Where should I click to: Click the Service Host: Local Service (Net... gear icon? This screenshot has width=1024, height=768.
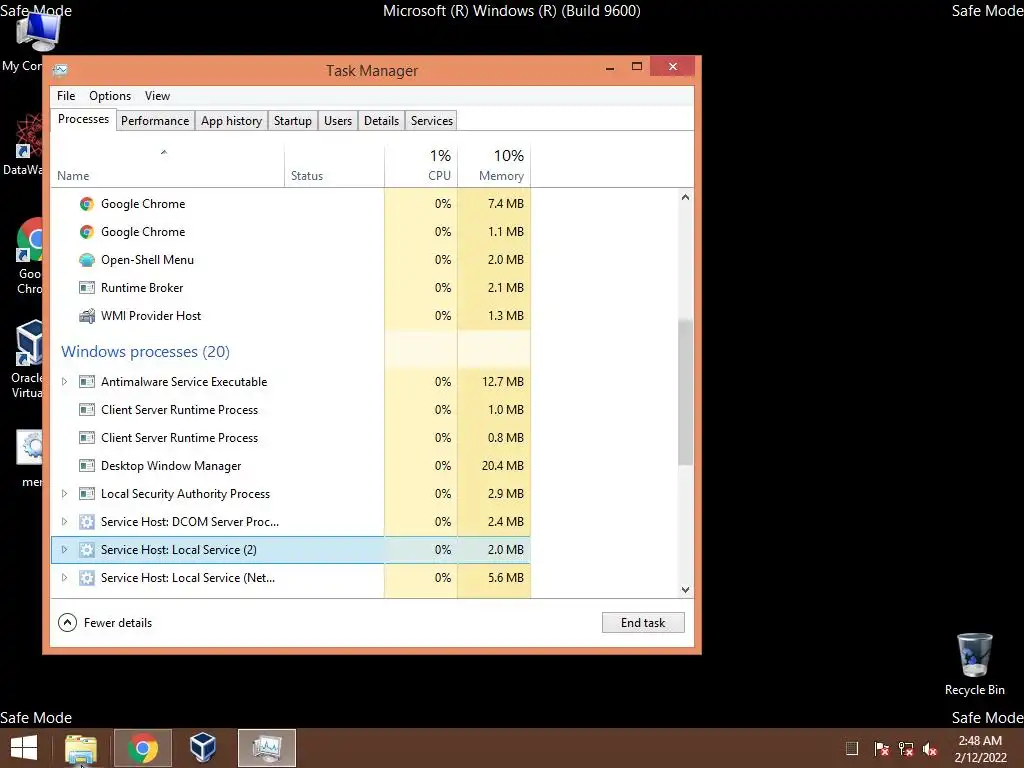pos(86,578)
